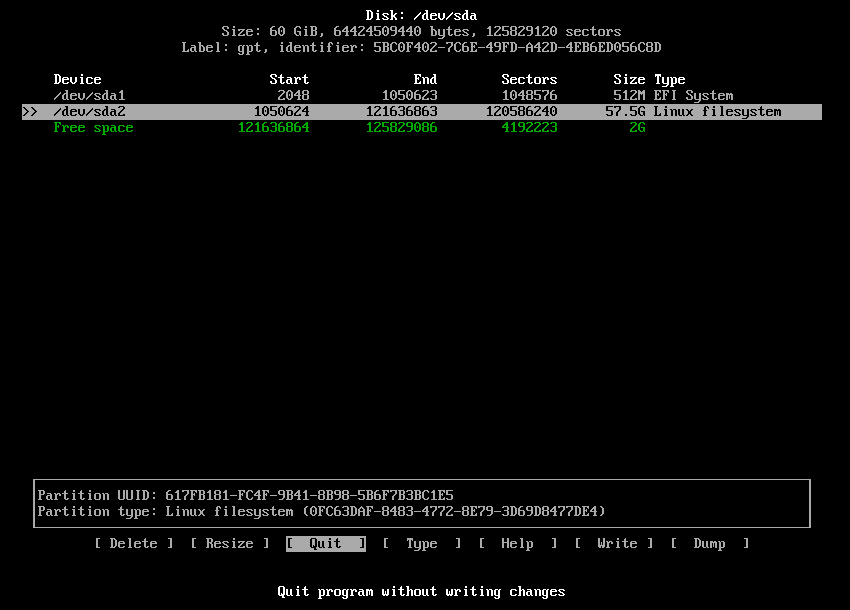
Task: Select the Delete menu option
Action: 133,543
